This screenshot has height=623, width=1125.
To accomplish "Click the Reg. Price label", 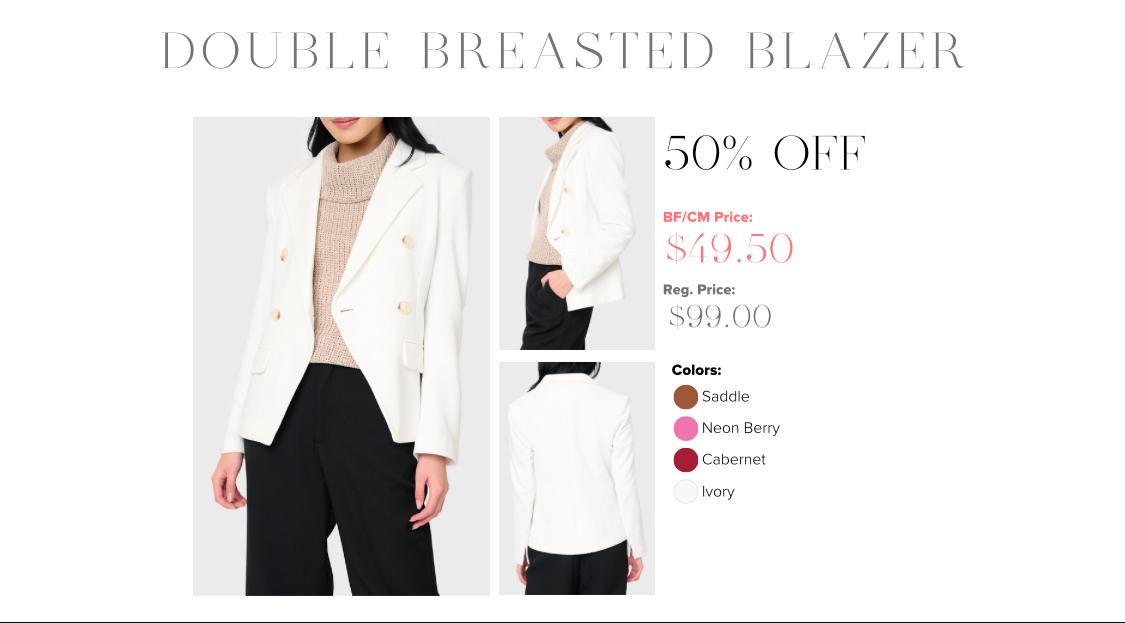I will coord(699,290).
